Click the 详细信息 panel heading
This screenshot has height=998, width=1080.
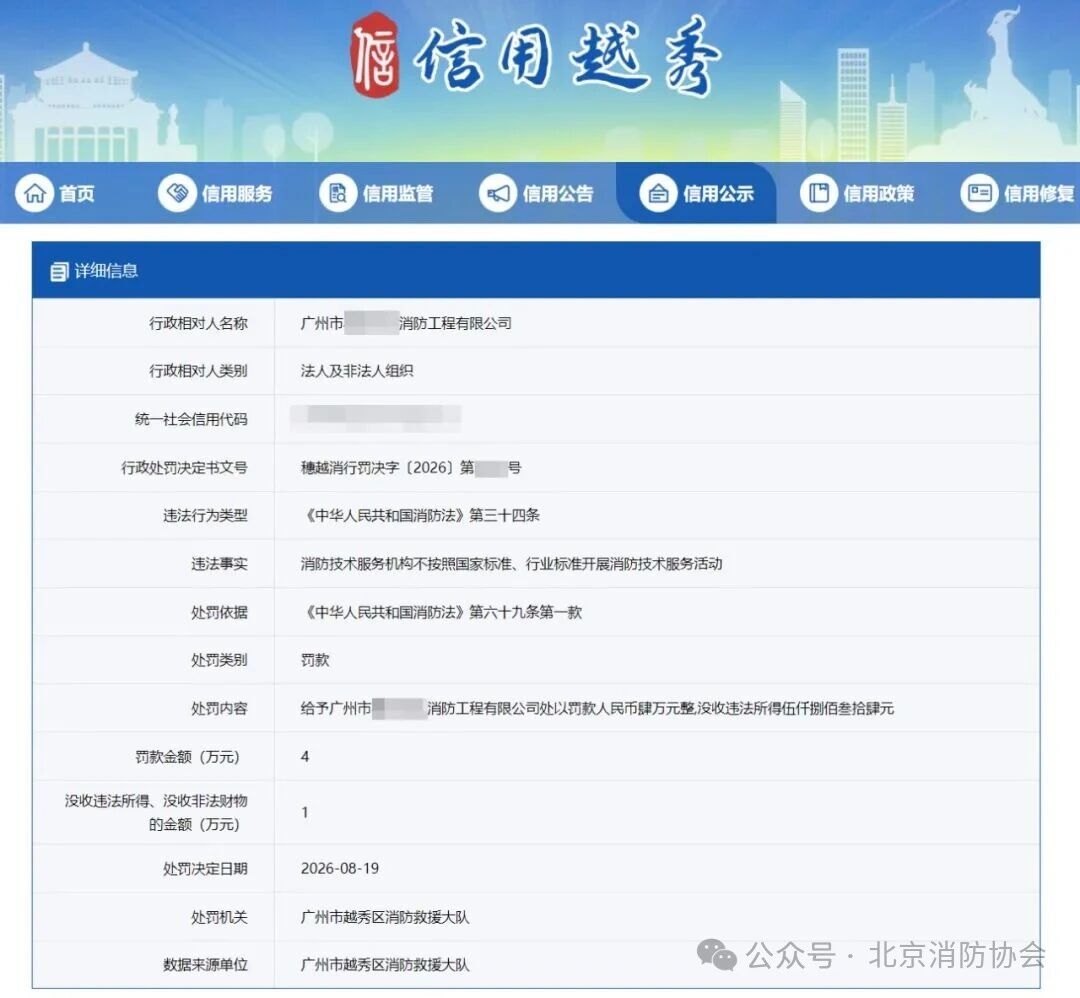(x=106, y=271)
